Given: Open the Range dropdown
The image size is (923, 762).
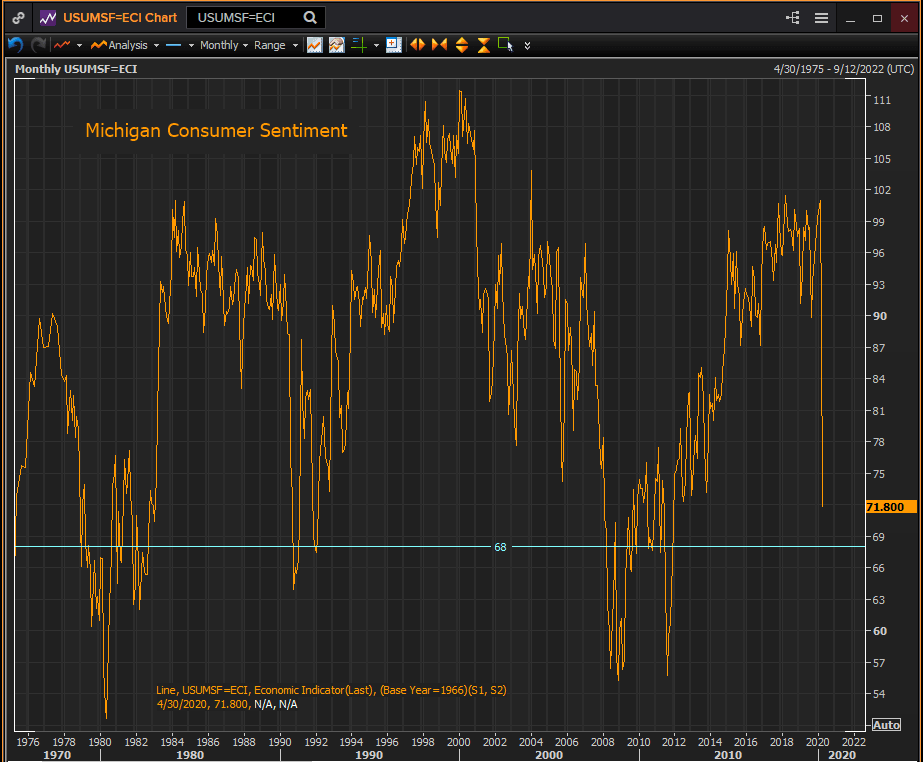Looking at the screenshot, I should point(275,45).
